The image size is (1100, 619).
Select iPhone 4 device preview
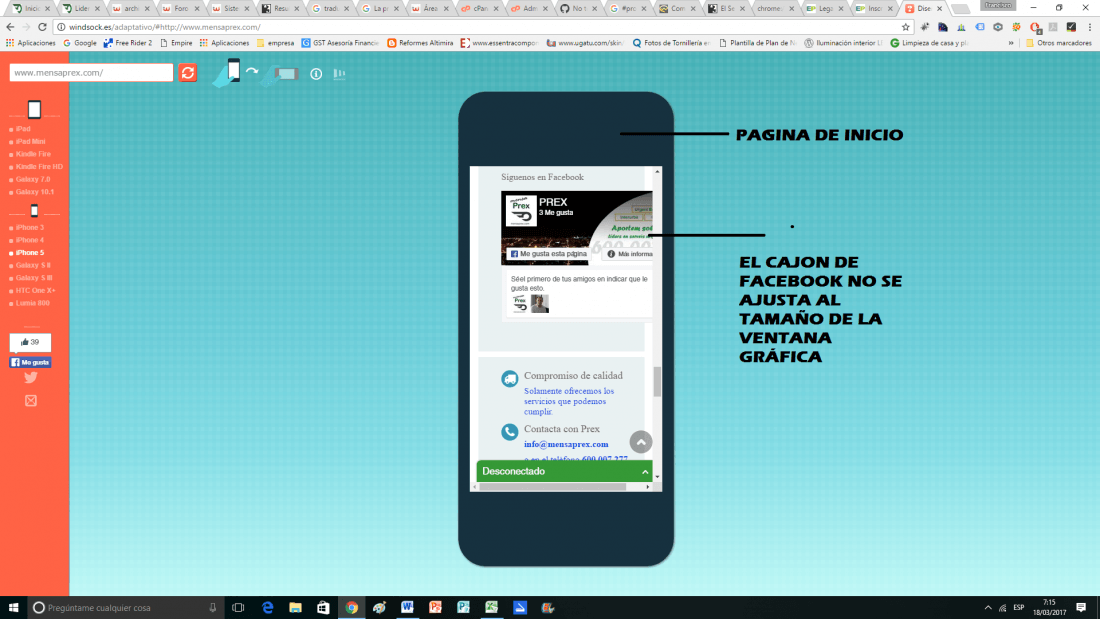coord(29,240)
